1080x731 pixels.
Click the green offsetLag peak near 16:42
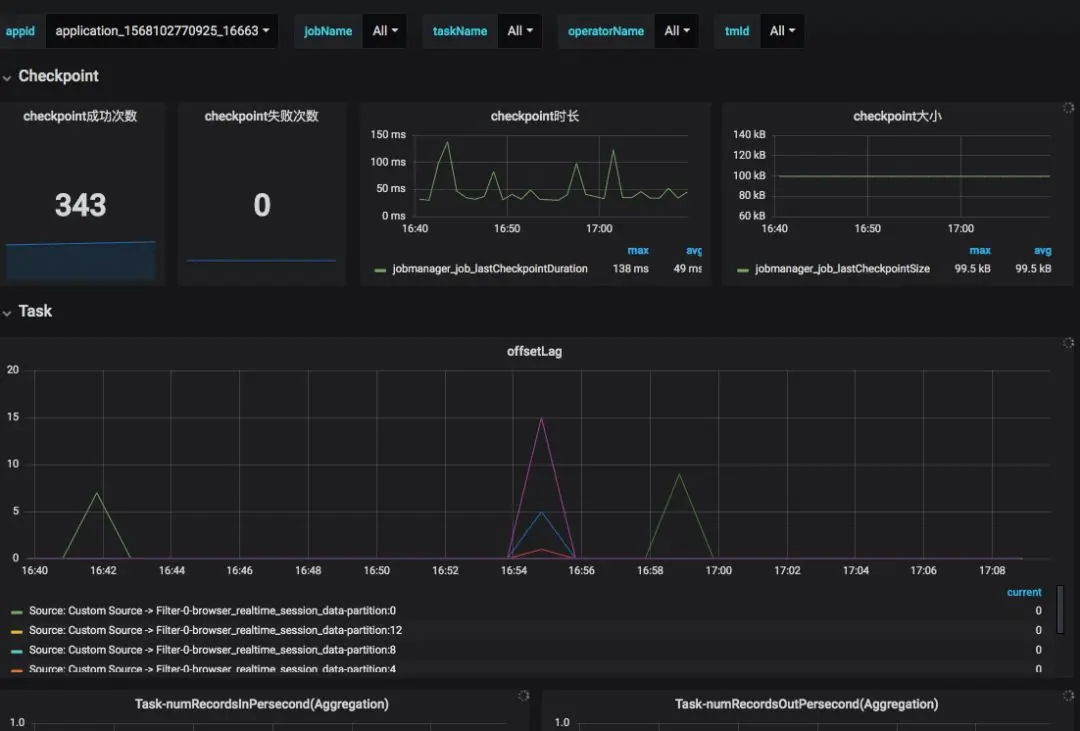click(x=97, y=493)
